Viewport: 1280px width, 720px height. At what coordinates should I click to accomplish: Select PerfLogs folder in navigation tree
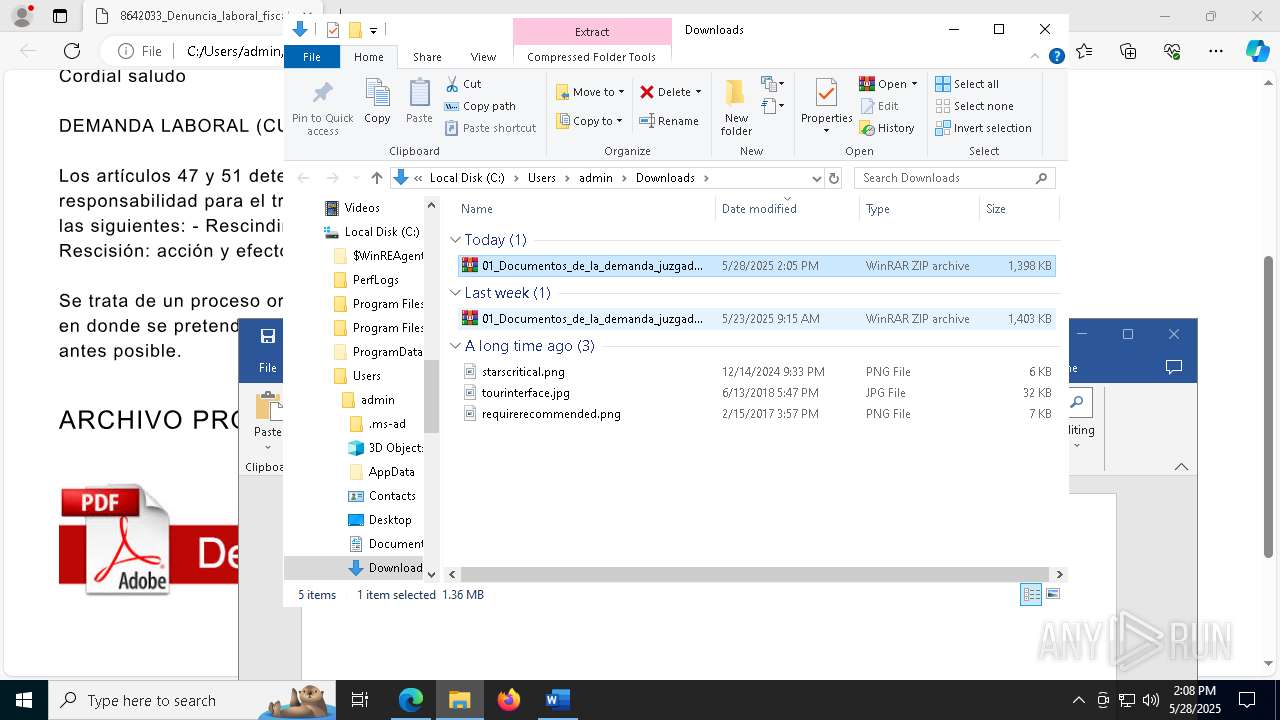[365, 280]
